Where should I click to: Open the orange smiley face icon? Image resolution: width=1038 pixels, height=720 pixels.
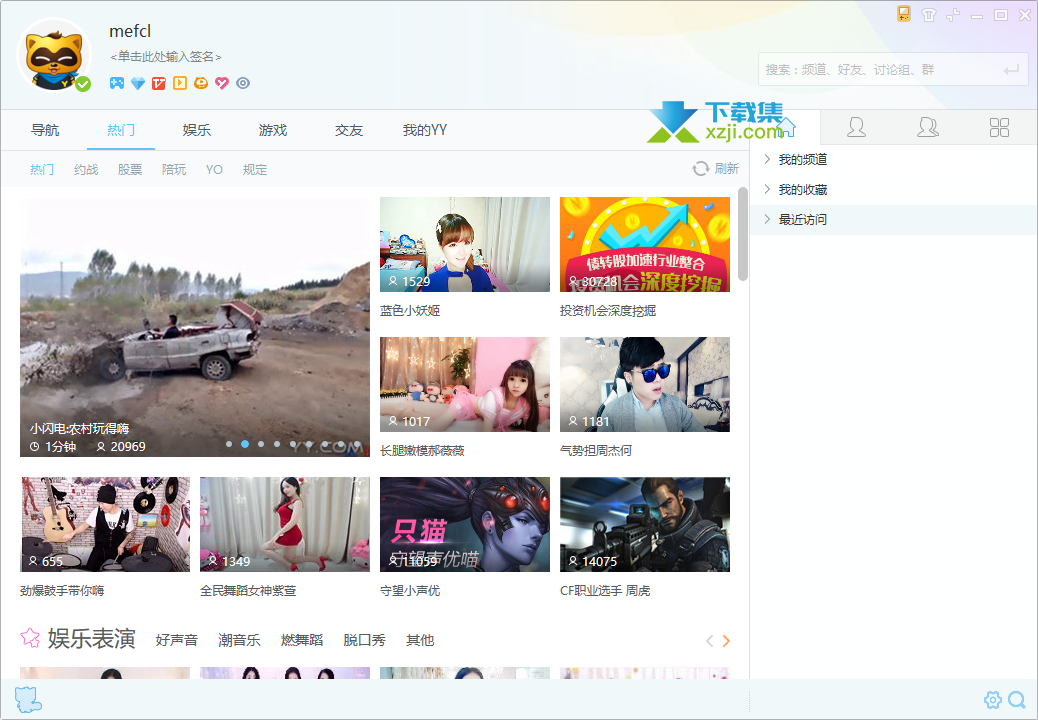tap(201, 83)
